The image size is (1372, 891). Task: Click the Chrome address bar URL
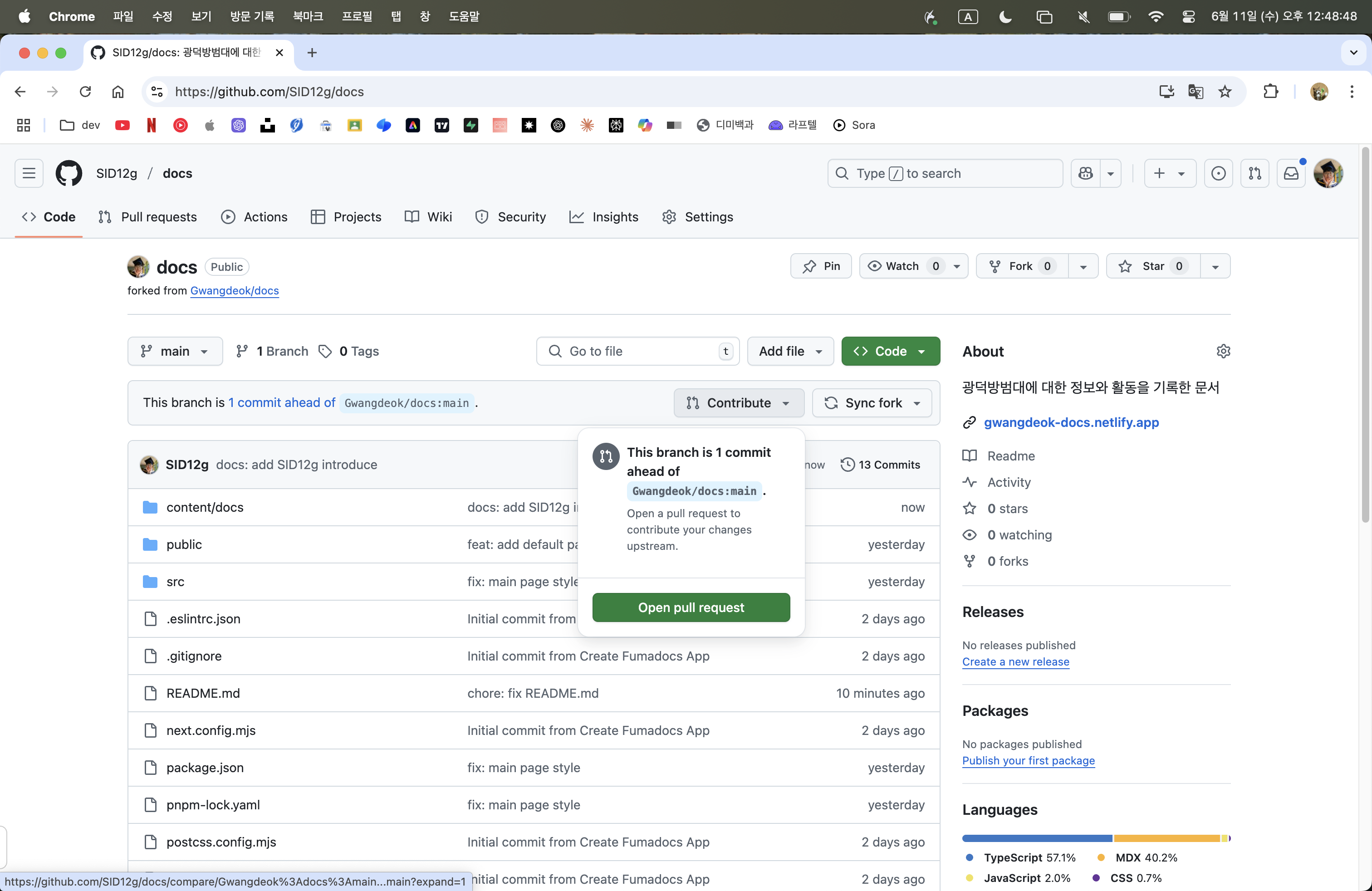269,92
